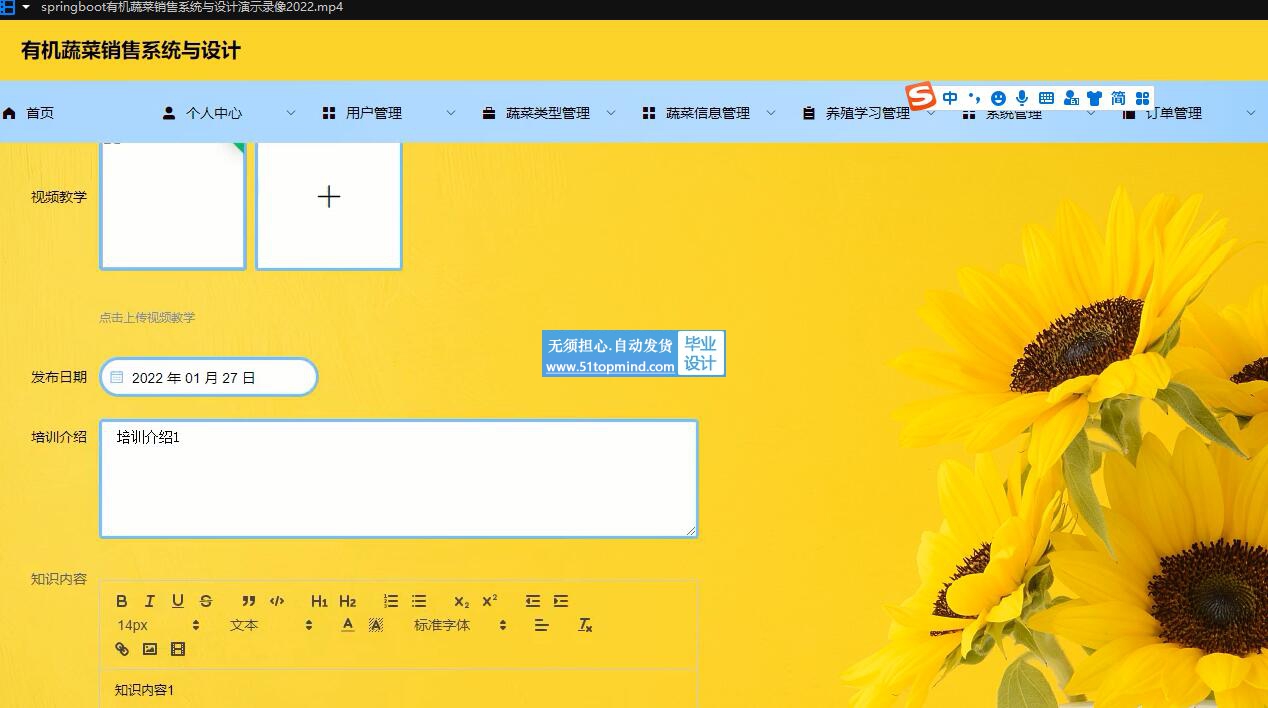
Task: Open Sogou emoji panel
Action: [x=998, y=98]
